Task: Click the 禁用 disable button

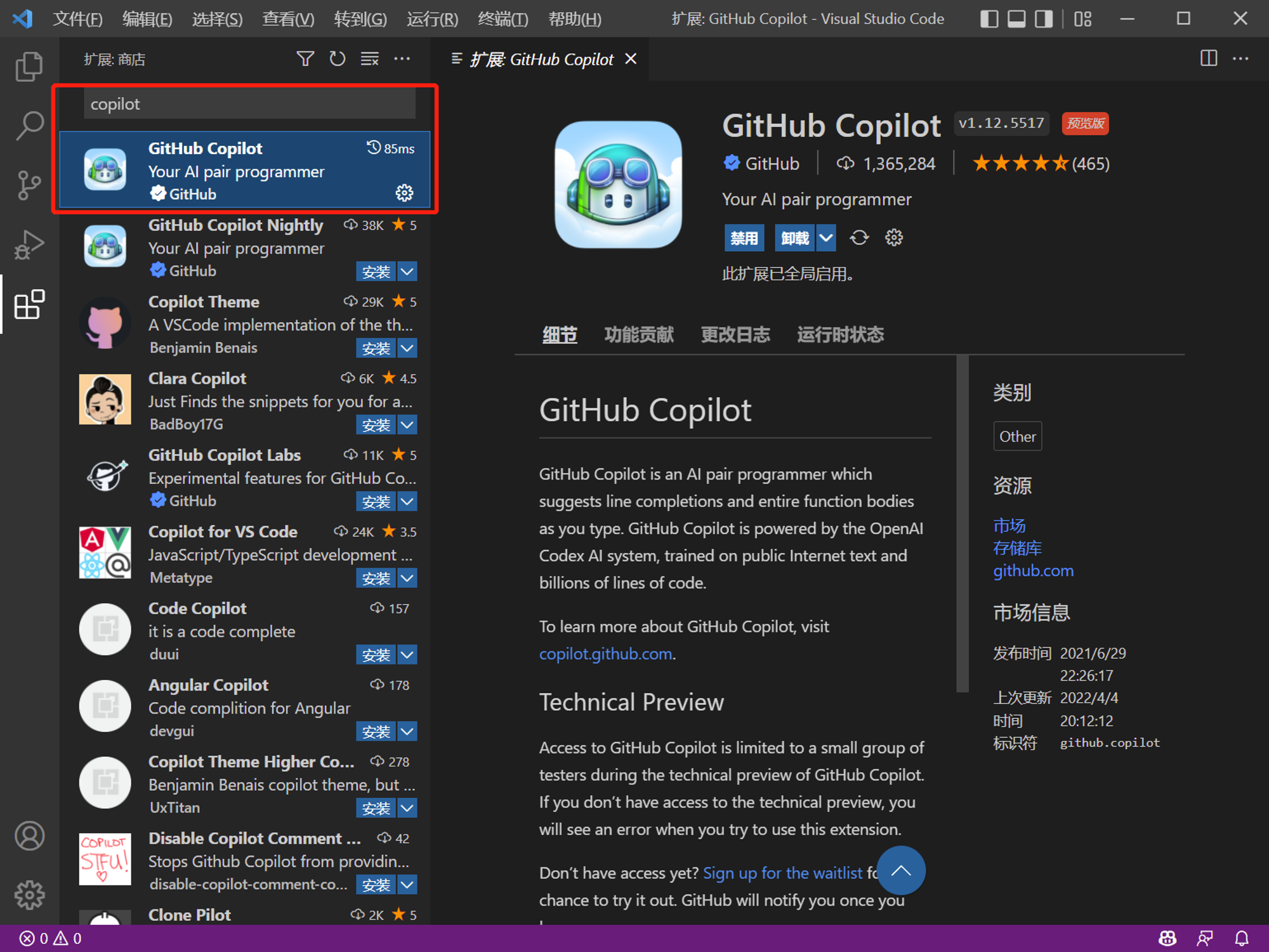Action: coord(744,238)
